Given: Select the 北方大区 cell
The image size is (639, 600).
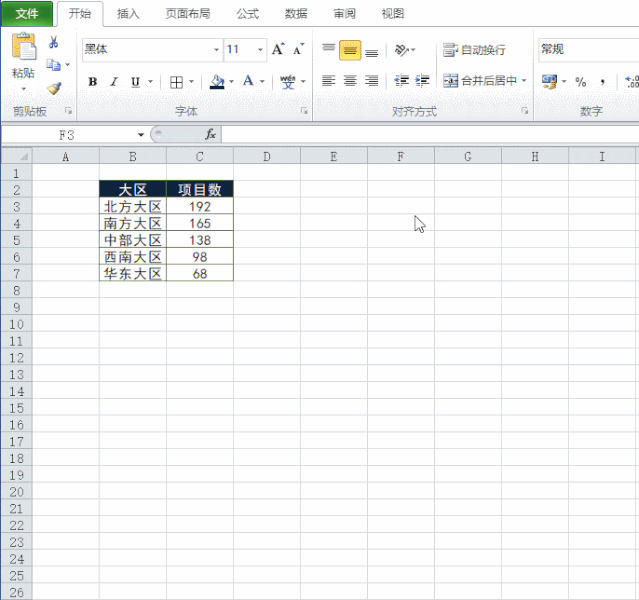Looking at the screenshot, I should tap(132, 207).
